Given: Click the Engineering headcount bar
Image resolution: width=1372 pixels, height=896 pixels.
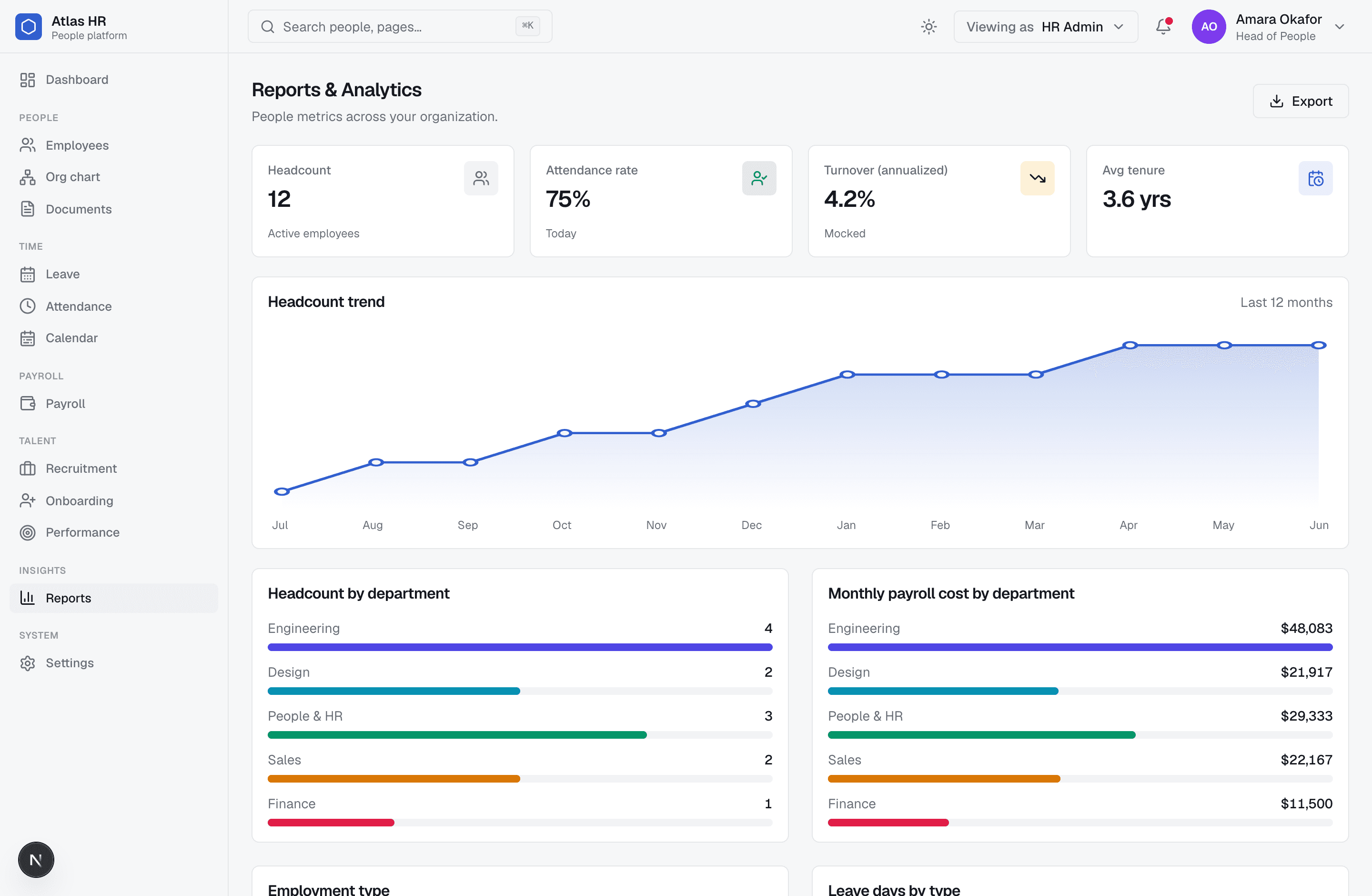Looking at the screenshot, I should [x=519, y=648].
